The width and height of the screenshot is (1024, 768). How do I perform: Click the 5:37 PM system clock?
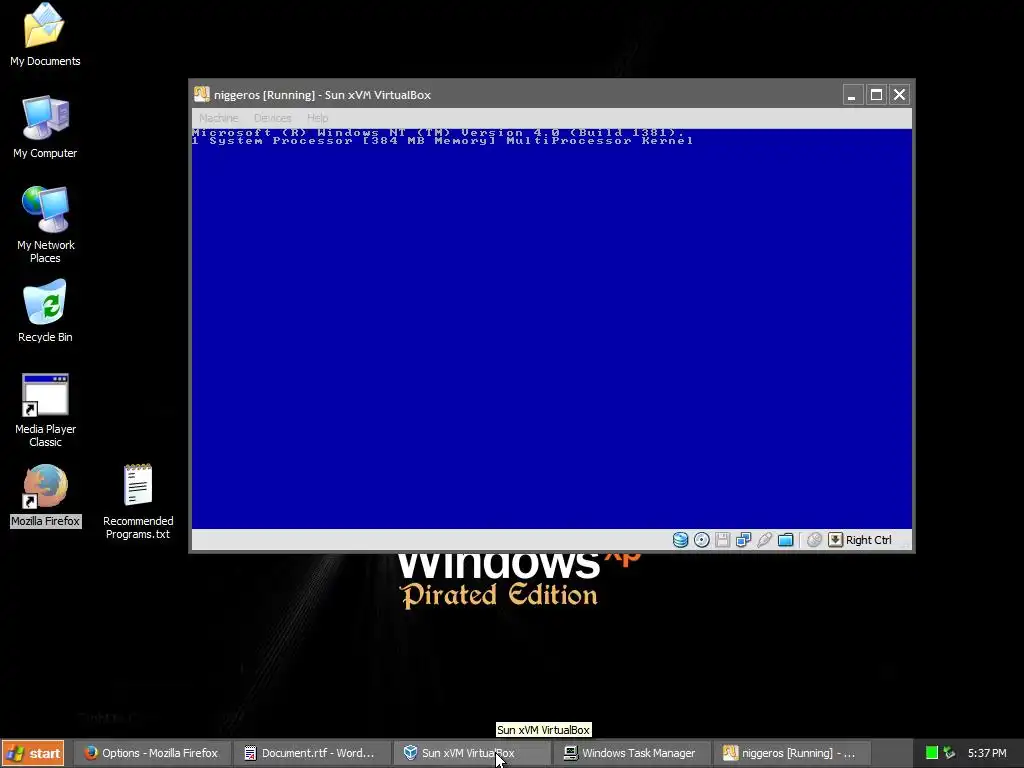click(987, 753)
